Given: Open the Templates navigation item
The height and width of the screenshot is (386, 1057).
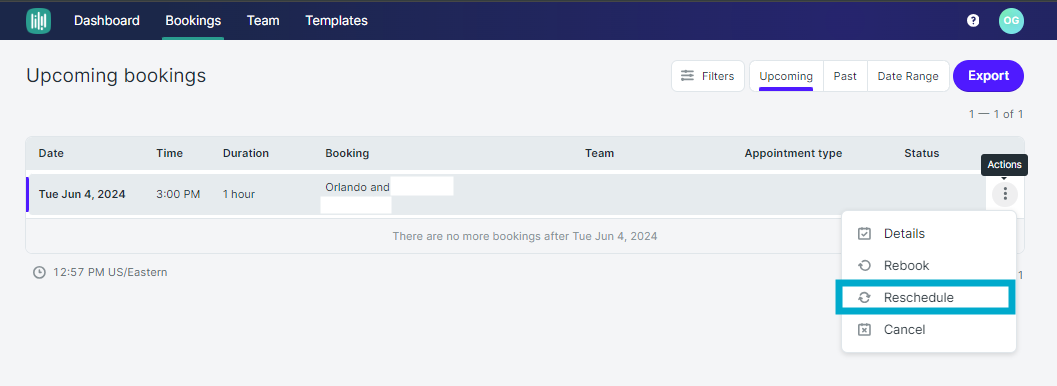Looking at the screenshot, I should (x=336, y=21).
